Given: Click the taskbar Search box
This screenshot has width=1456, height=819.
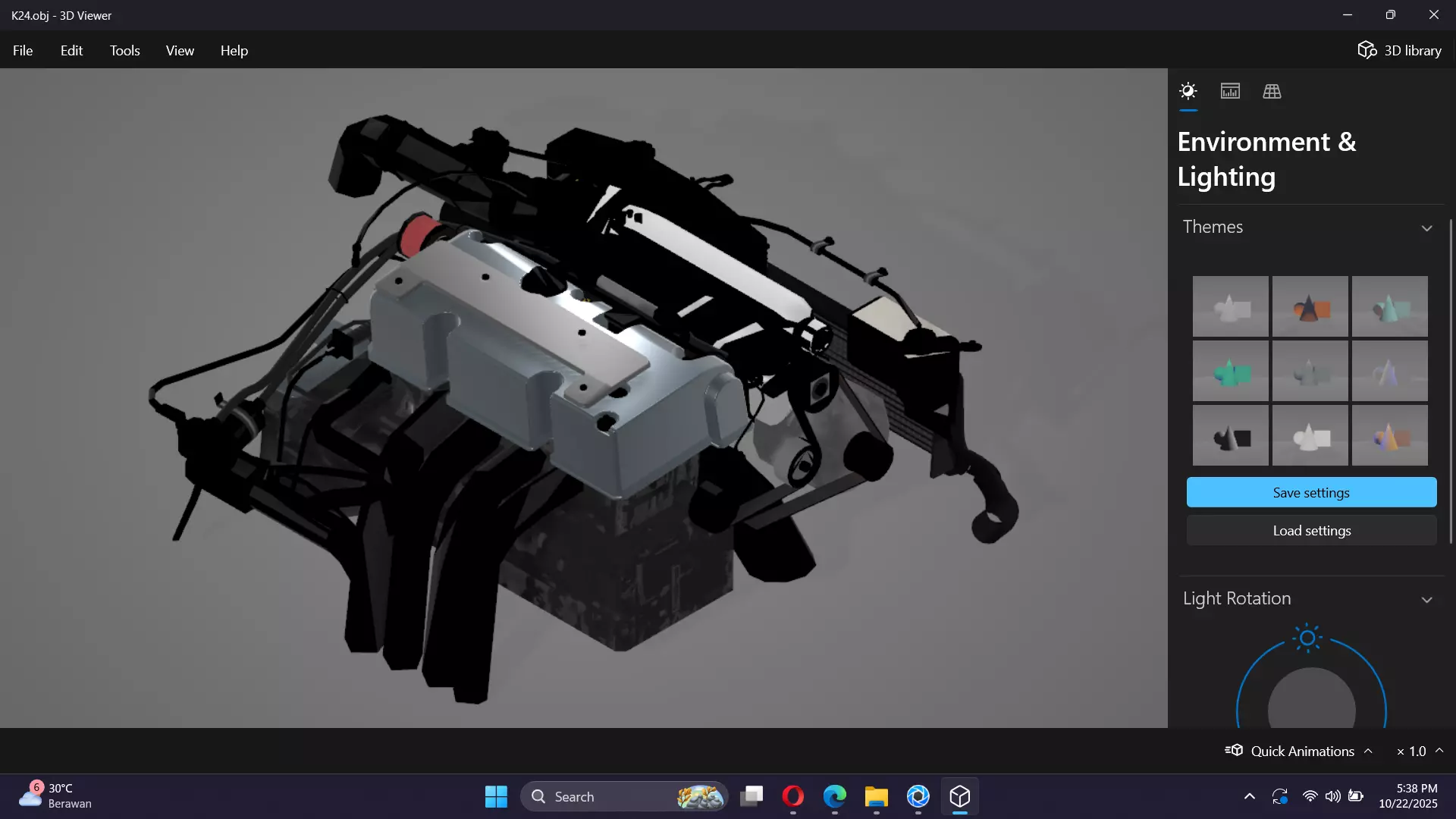Looking at the screenshot, I should point(623,796).
